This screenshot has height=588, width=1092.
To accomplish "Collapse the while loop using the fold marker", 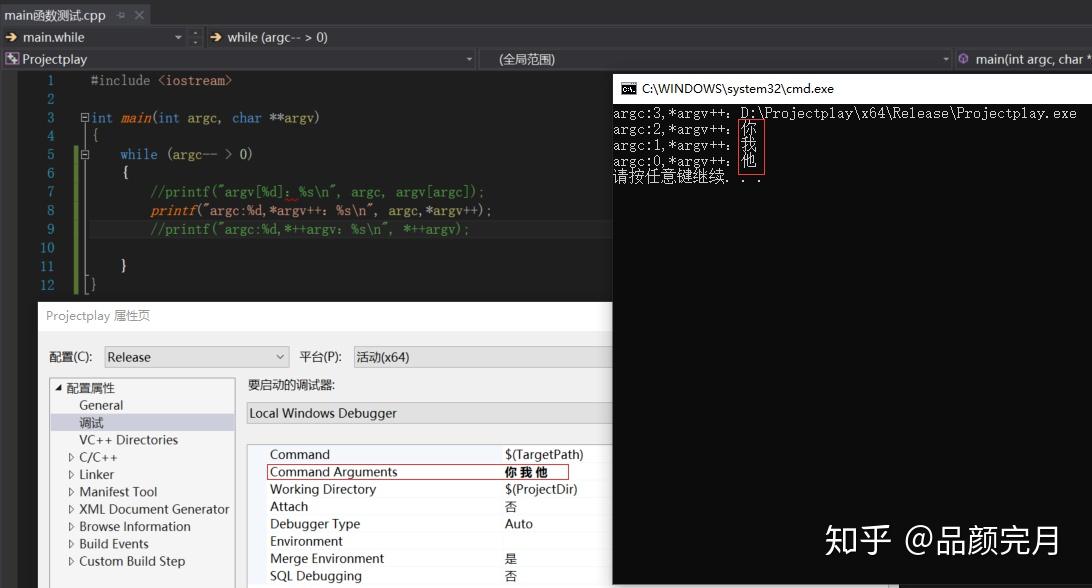I will (x=83, y=154).
